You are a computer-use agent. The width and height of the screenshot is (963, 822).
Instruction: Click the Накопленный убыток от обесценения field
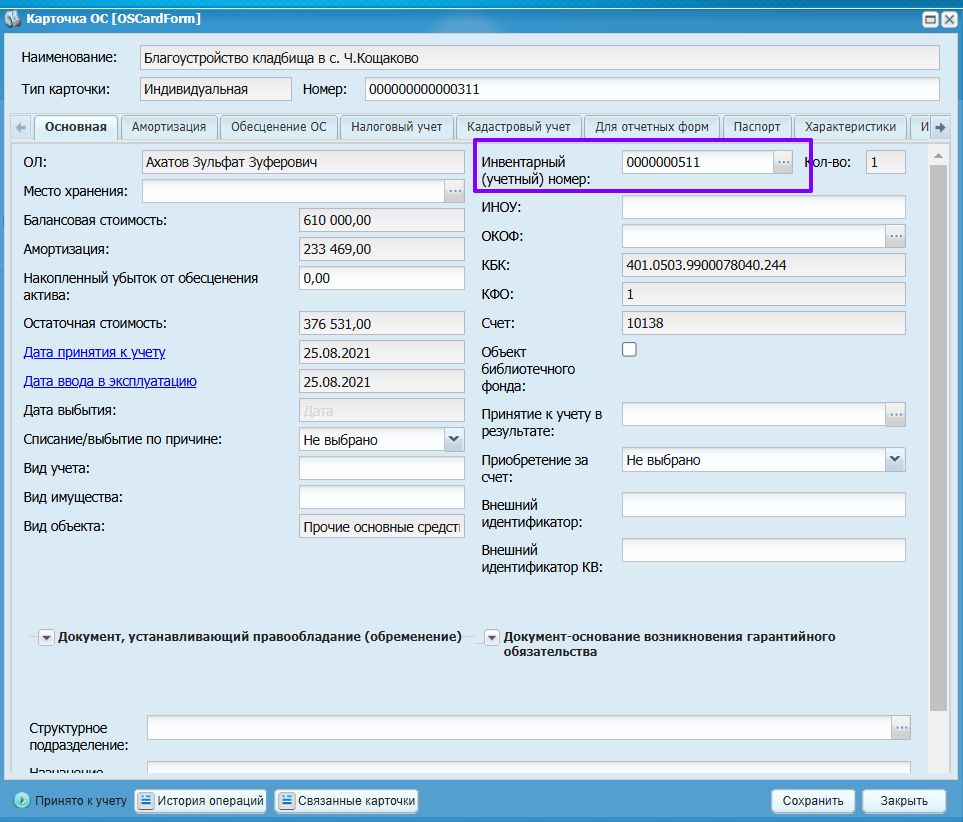pyautogui.click(x=381, y=278)
